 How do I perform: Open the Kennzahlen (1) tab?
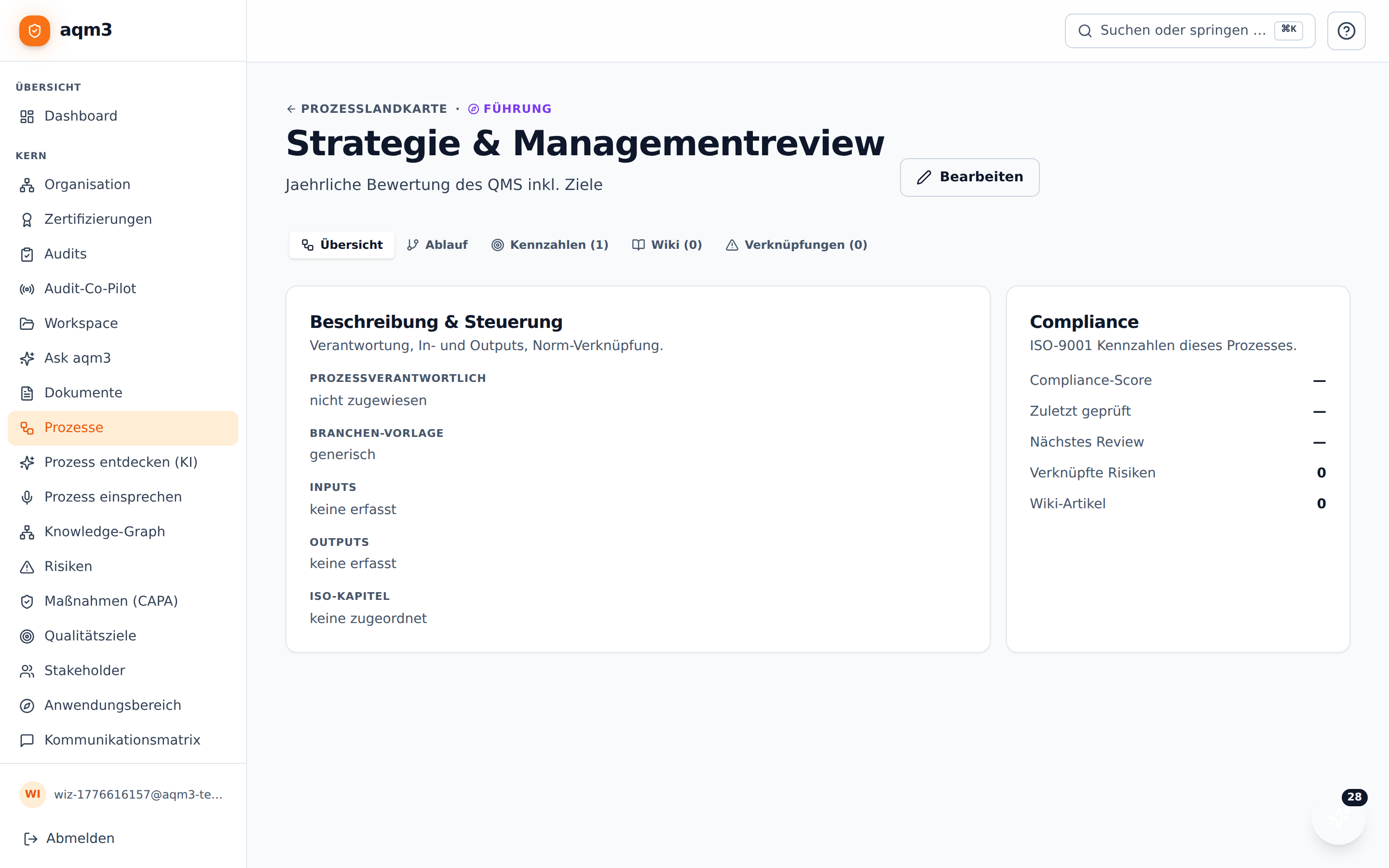tap(550, 245)
